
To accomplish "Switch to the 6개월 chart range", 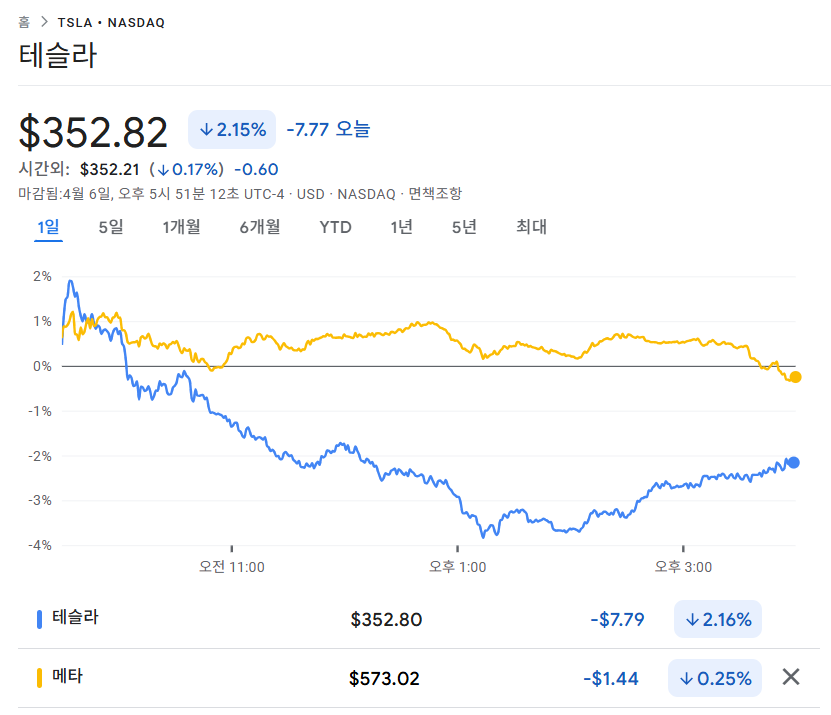I will pos(259,227).
